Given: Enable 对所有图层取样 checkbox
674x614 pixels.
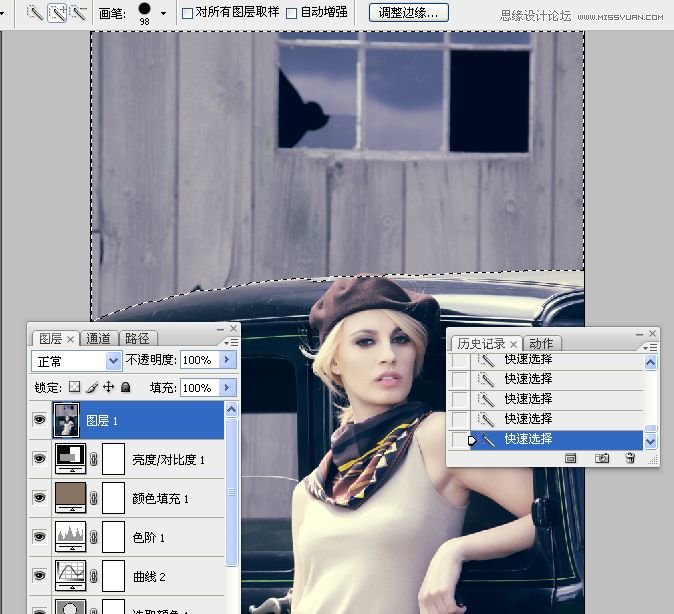Looking at the screenshot, I should pyautogui.click(x=187, y=13).
